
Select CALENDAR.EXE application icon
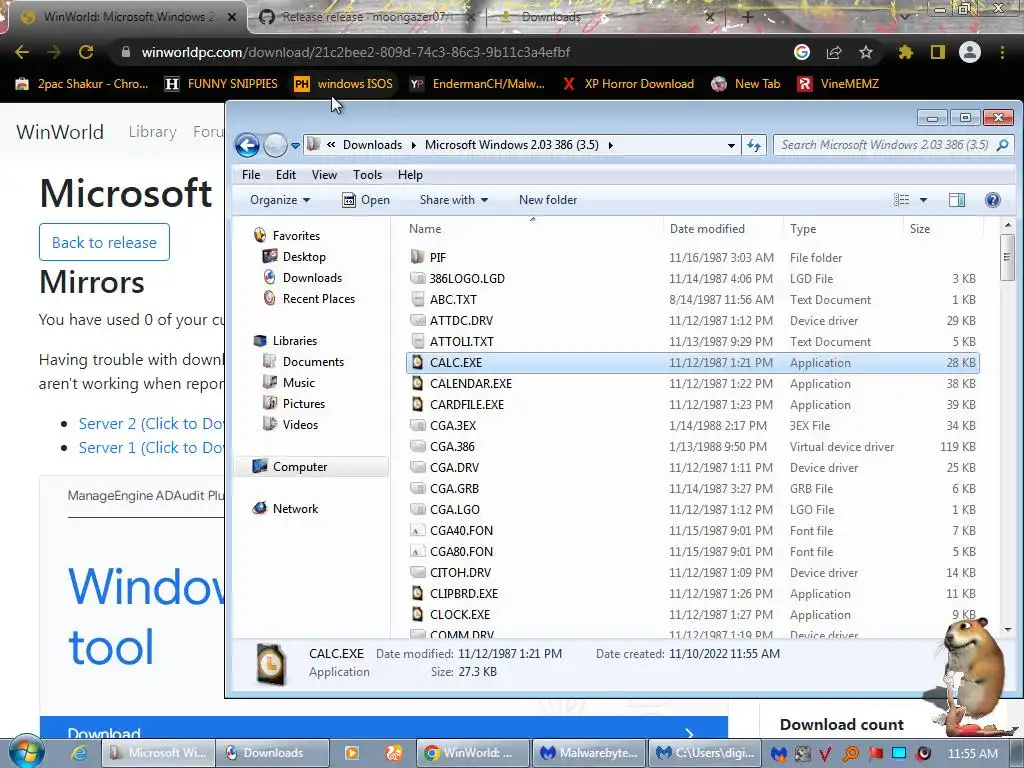pos(417,383)
